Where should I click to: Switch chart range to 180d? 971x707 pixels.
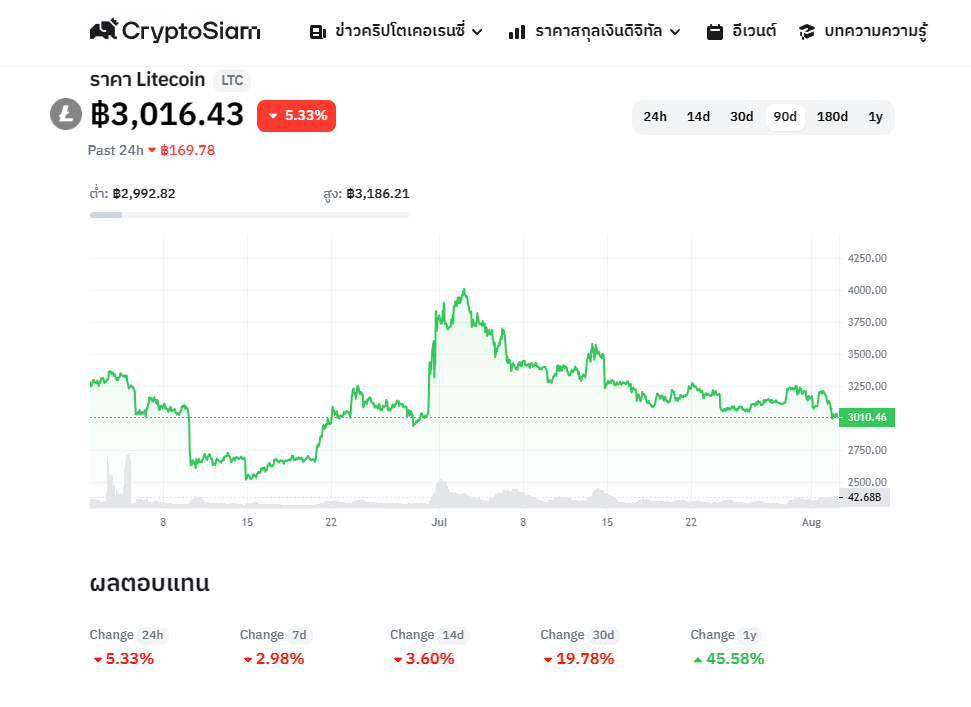click(x=832, y=117)
